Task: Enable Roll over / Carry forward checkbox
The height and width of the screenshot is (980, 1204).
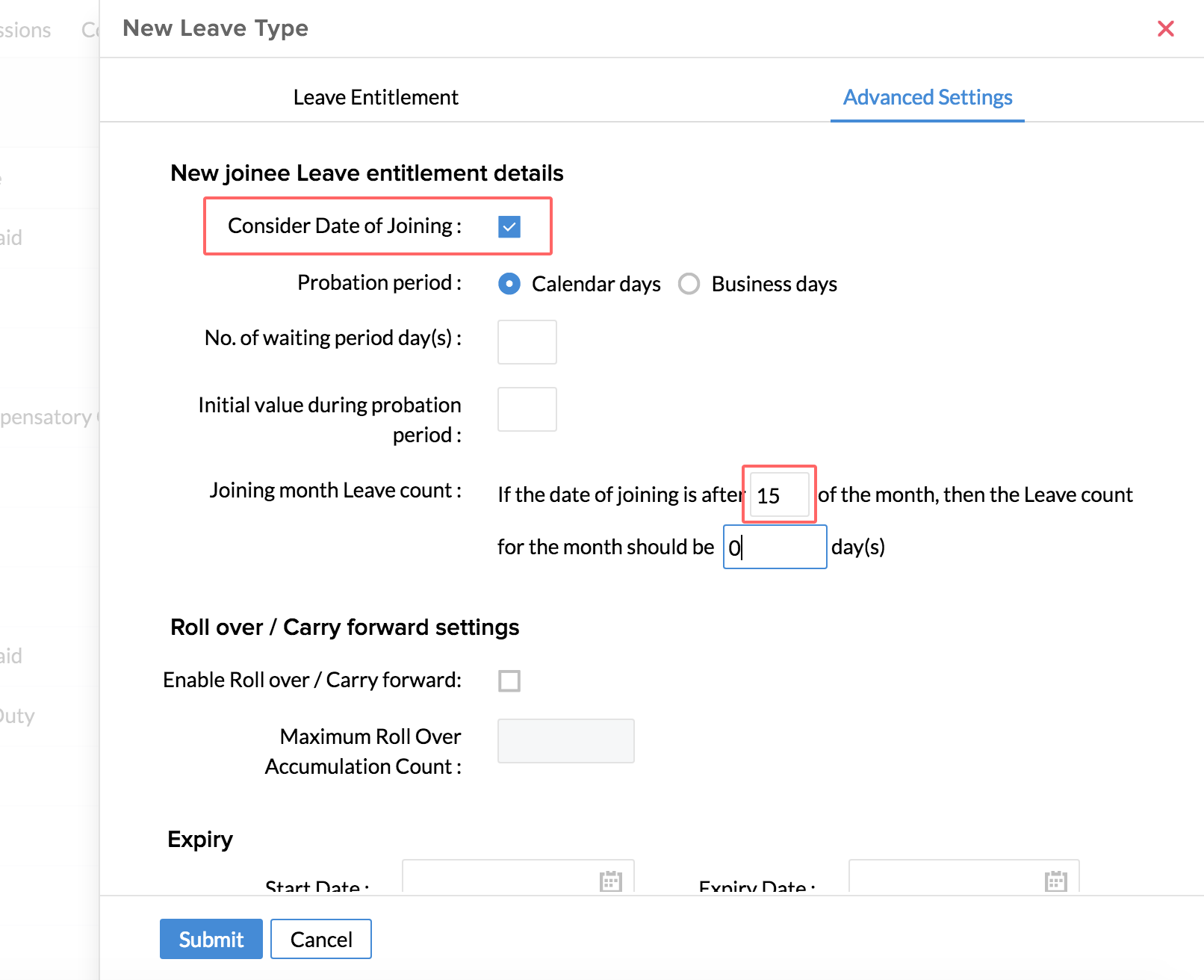Action: pos(509,680)
